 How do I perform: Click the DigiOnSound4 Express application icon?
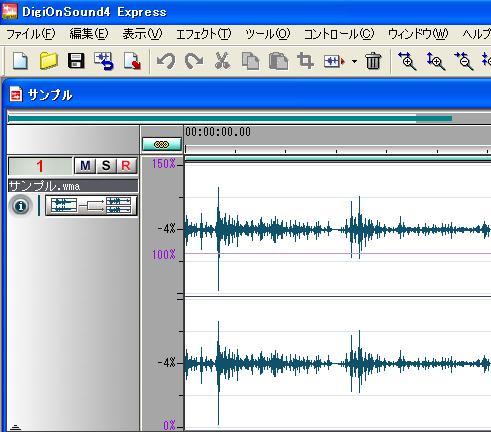[x=10, y=11]
